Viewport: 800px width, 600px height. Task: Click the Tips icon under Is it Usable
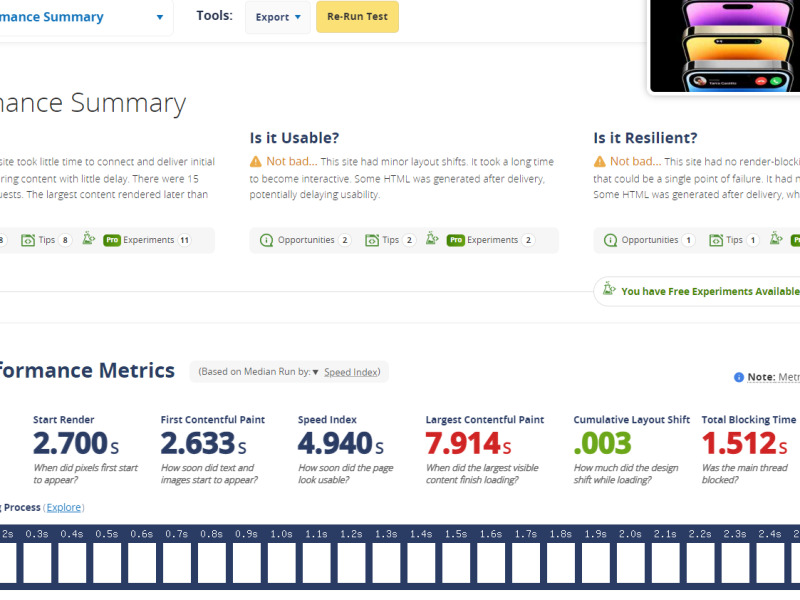point(372,240)
